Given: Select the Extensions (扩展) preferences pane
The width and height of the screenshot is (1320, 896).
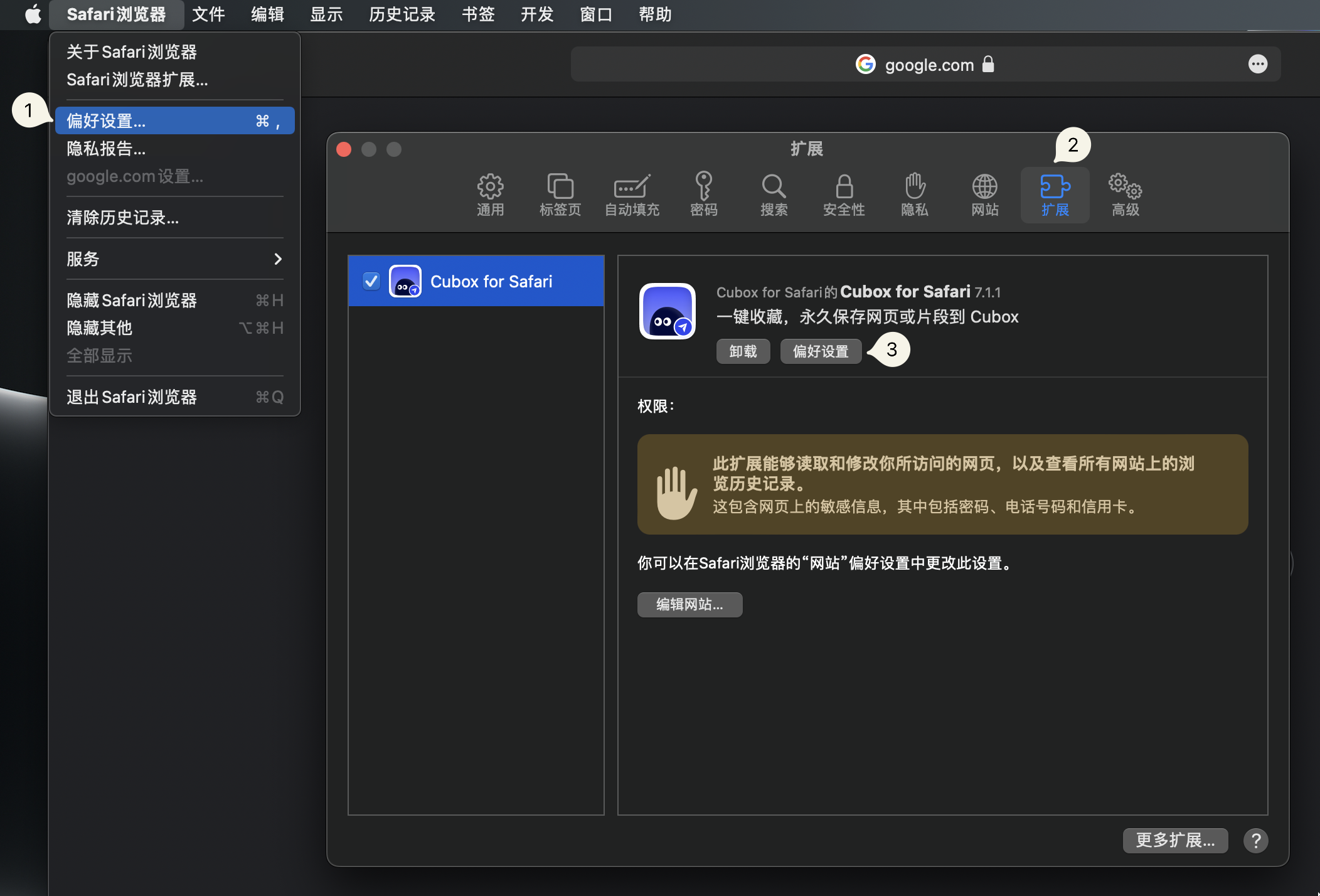Looking at the screenshot, I should 1055,195.
